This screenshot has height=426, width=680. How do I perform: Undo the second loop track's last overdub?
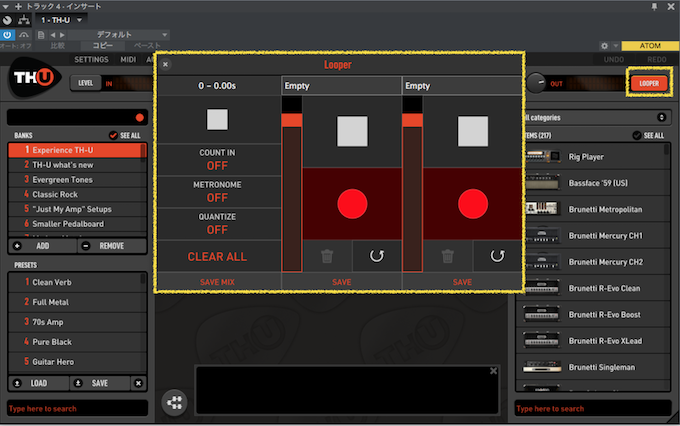(497, 256)
